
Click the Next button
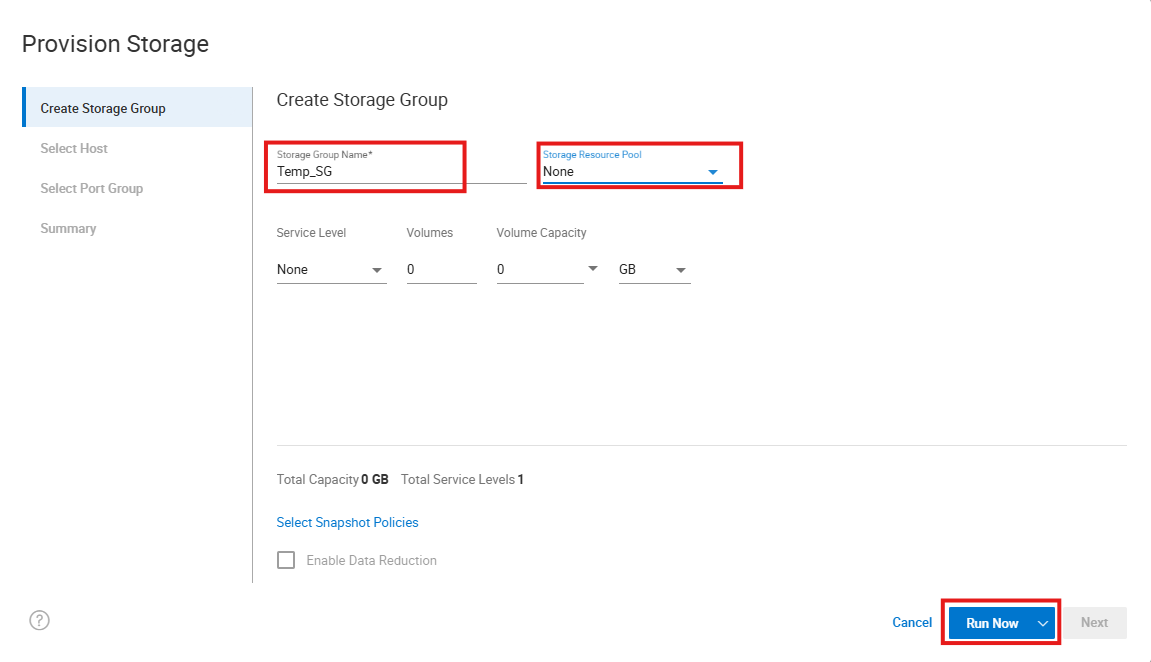[x=1094, y=622]
